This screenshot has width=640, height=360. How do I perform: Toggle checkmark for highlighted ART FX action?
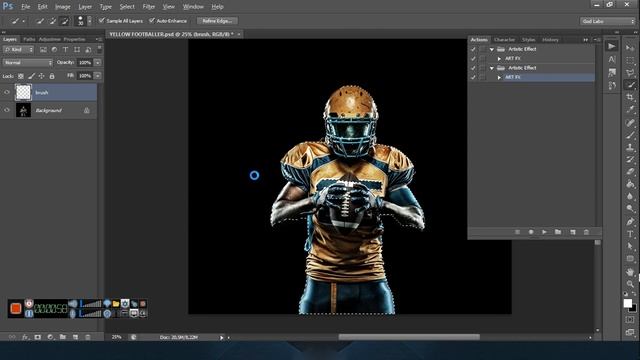tap(473, 77)
